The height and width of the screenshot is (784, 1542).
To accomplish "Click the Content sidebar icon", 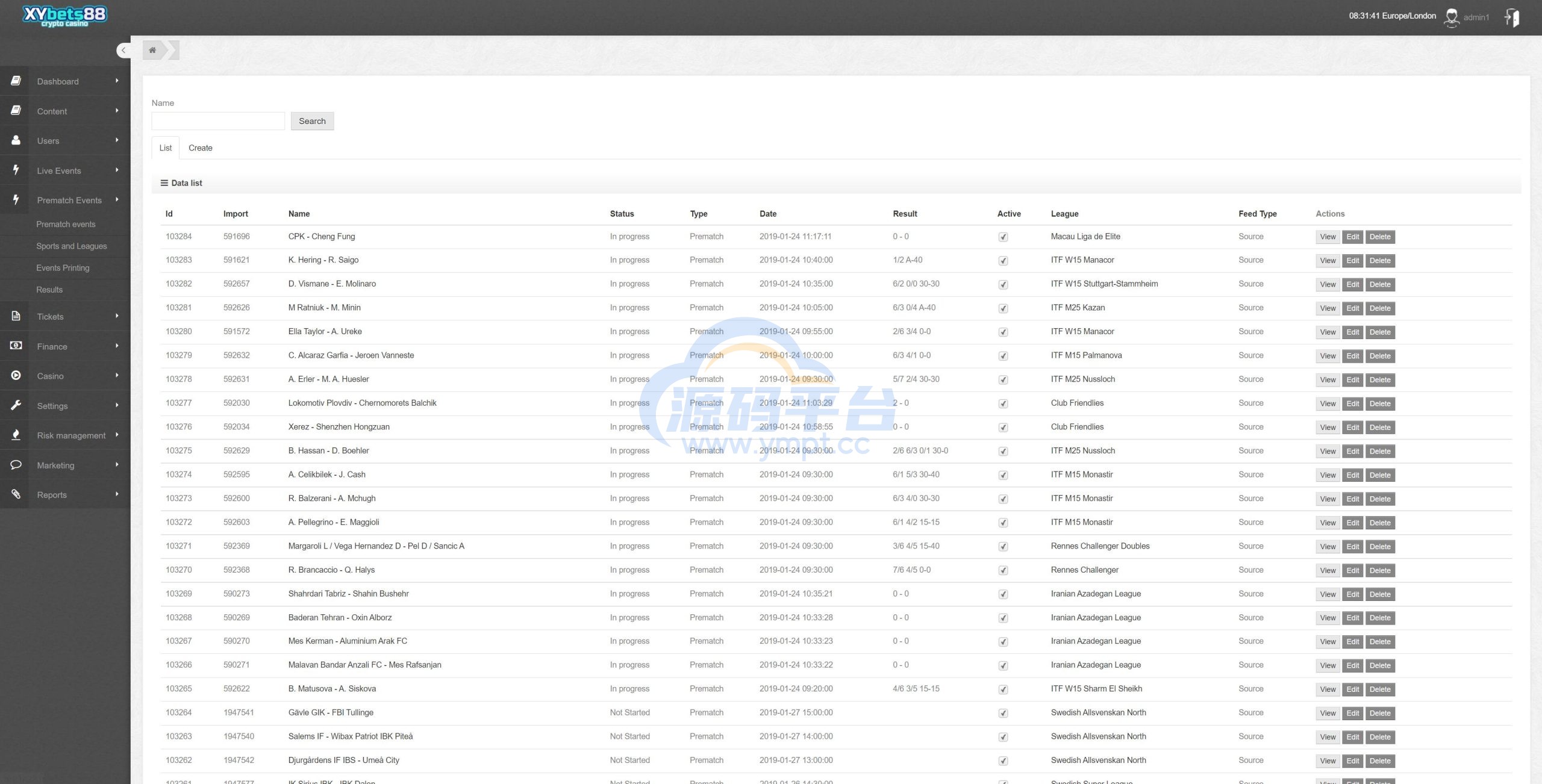I will pyautogui.click(x=16, y=110).
